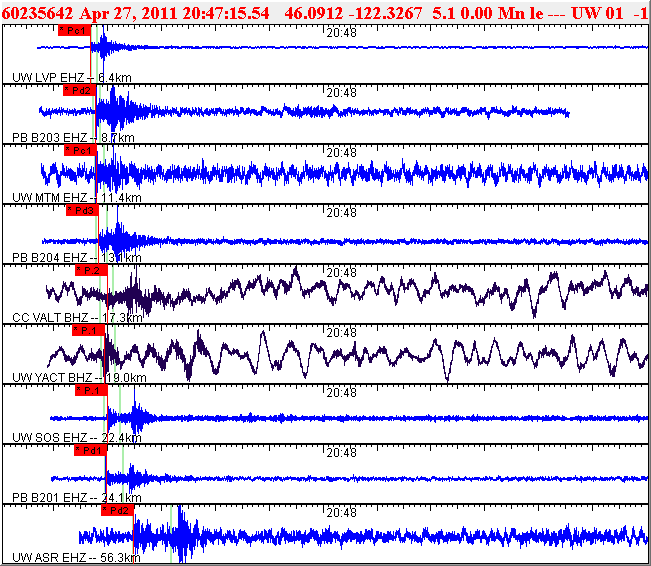The height and width of the screenshot is (566, 651).
Task: Click the 'PB B201 EHZ -- 24.1km' station label
Action: [77, 497]
